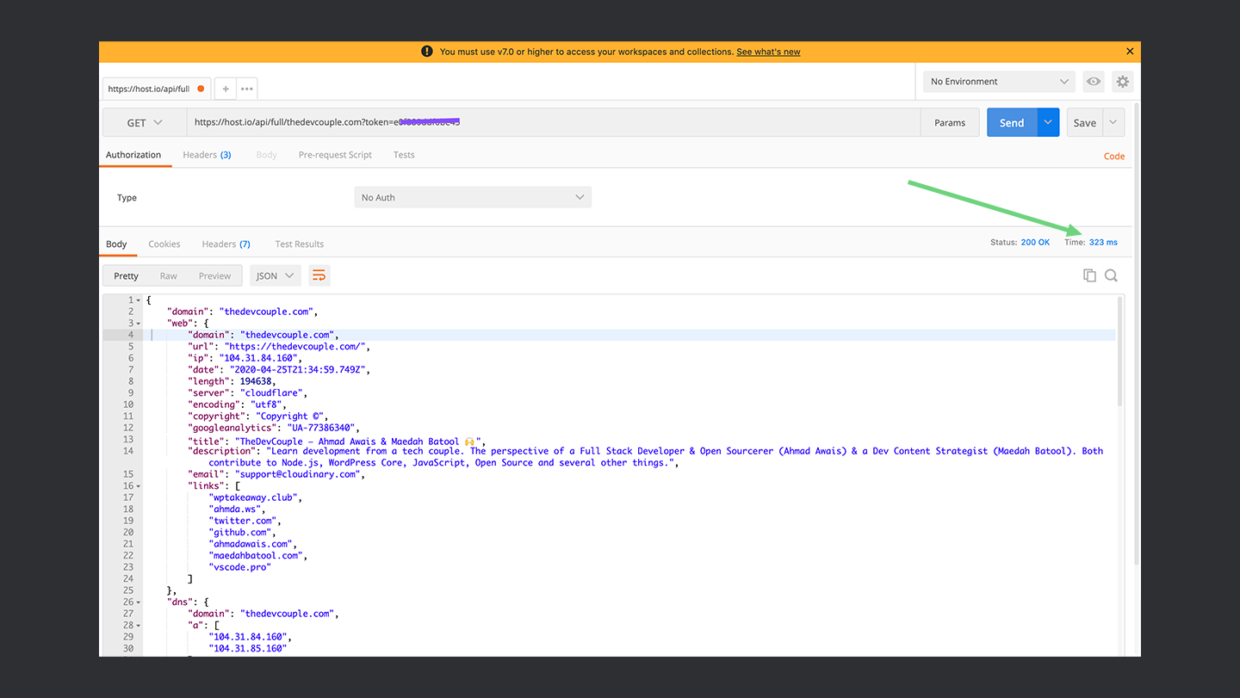1240x698 pixels.
Task: Click the response body vertical scrollbar
Action: pyautogui.click(x=1119, y=350)
